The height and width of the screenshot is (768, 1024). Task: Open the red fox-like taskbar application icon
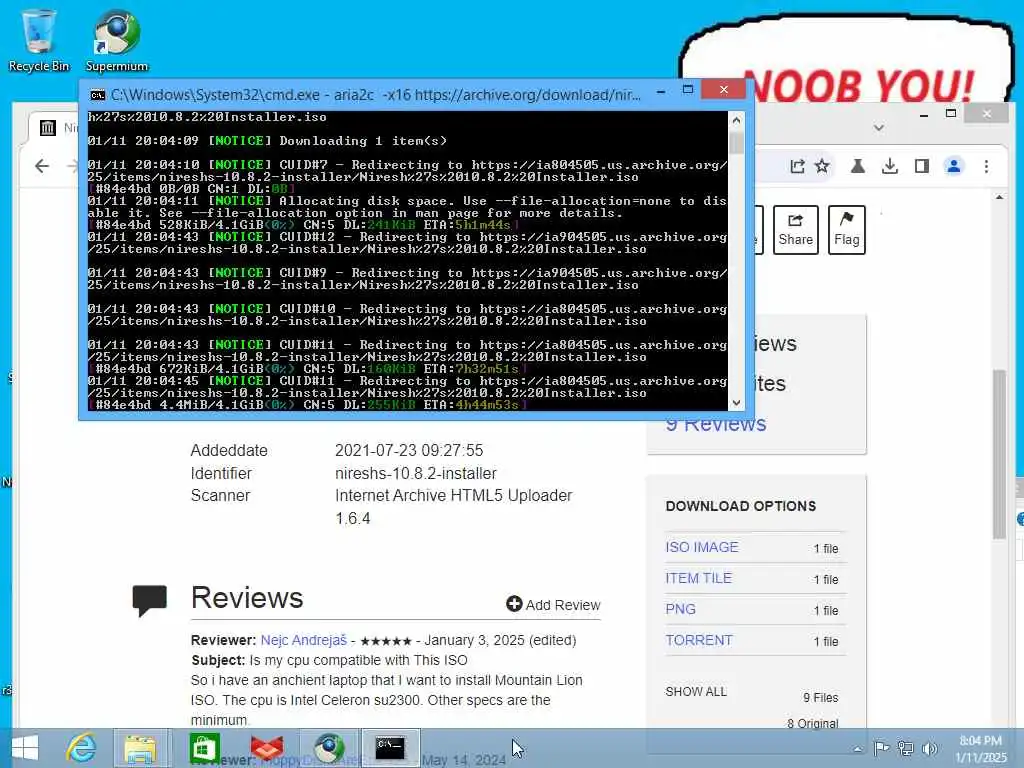[266, 748]
